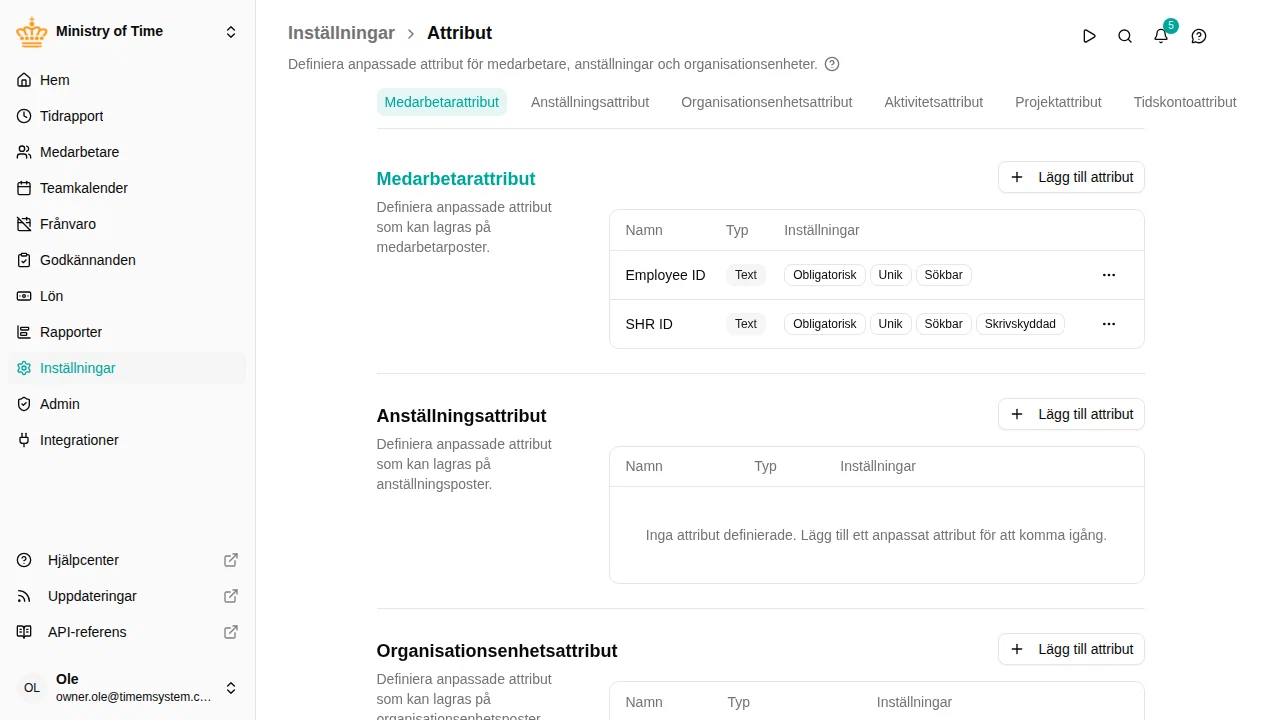Go back to Inställningar via breadcrumb
Screen dimensions: 1280x720
[341, 33]
